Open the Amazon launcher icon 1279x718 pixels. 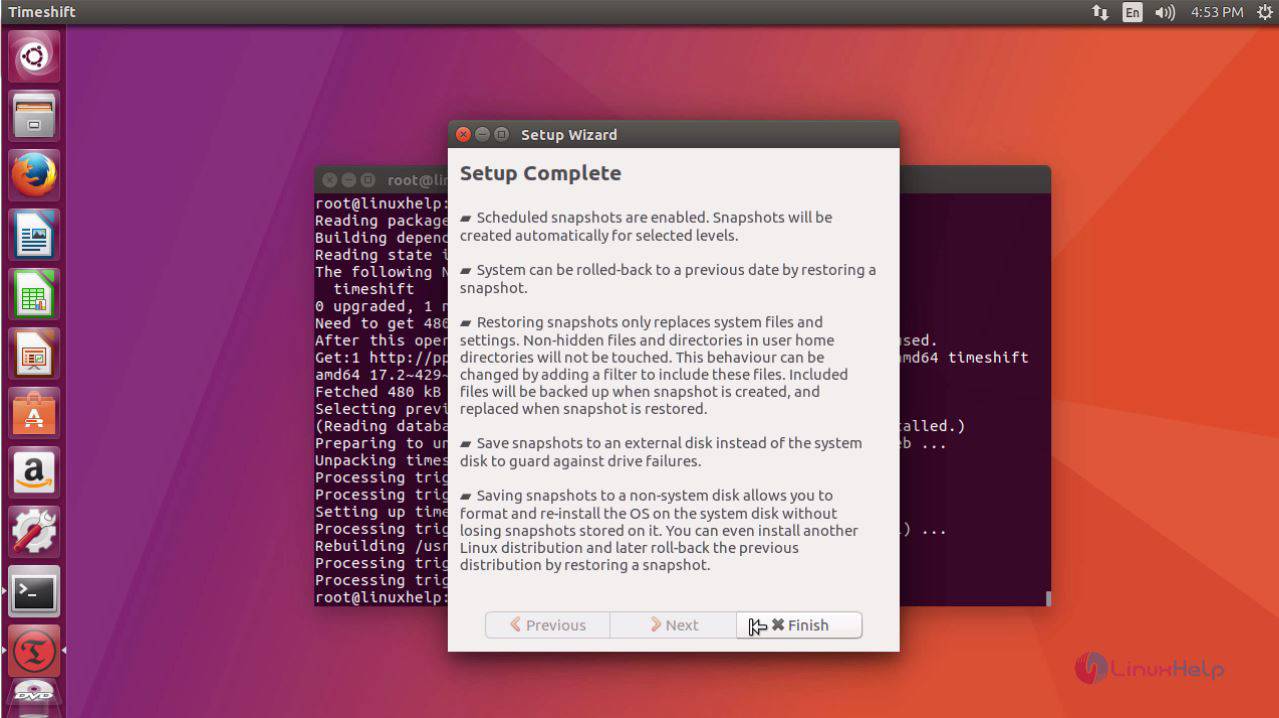34,473
